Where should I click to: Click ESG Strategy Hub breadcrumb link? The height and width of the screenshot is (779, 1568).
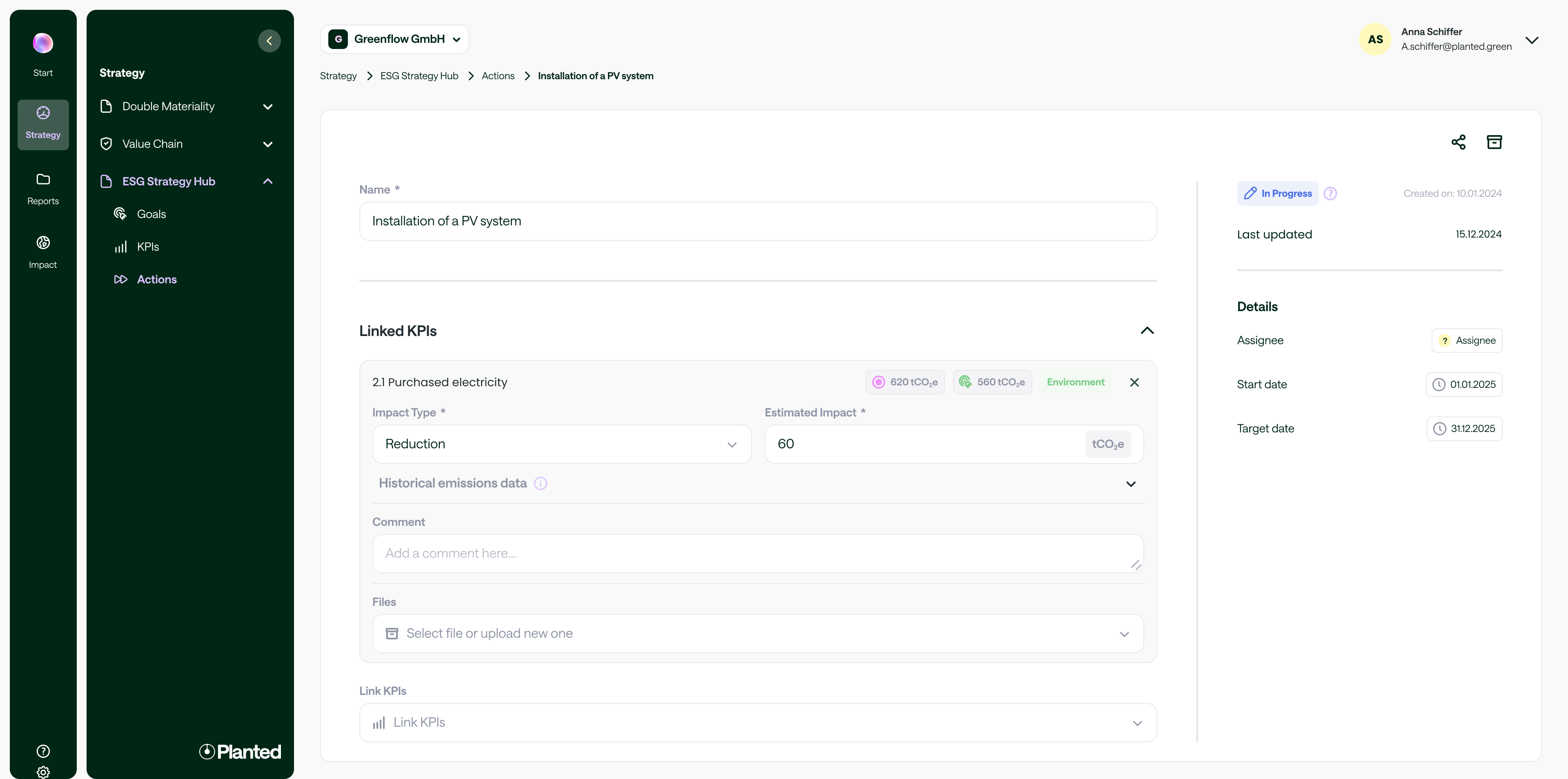pyautogui.click(x=419, y=76)
